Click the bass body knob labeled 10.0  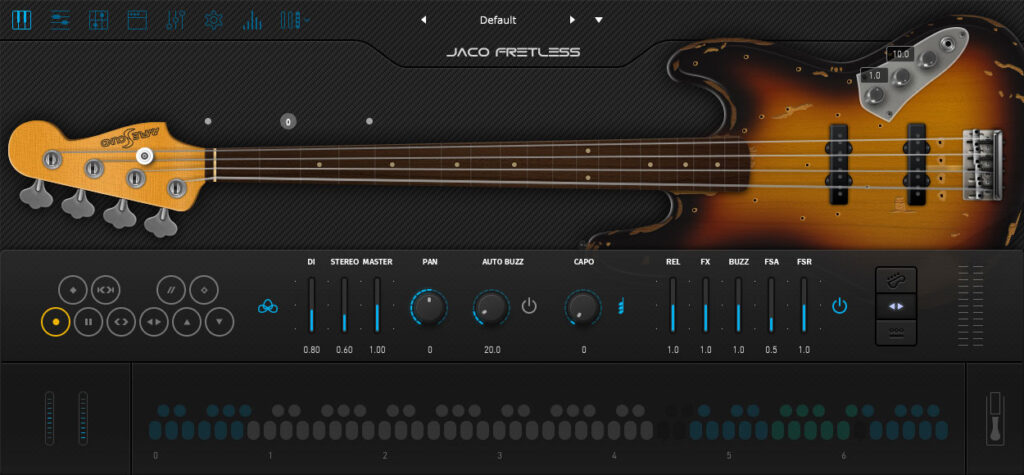[x=902, y=78]
